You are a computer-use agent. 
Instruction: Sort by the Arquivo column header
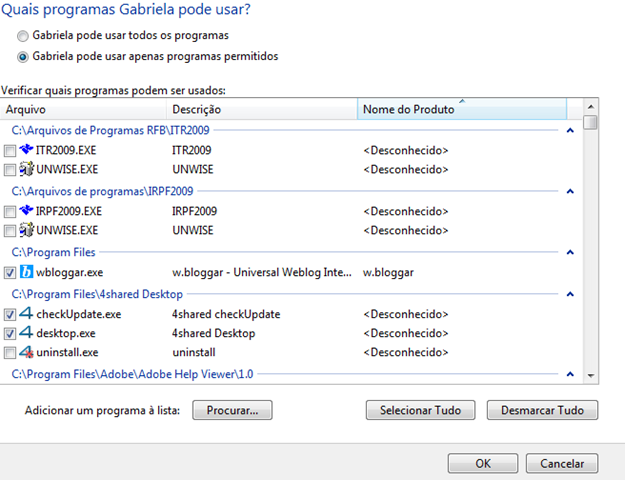[83, 109]
